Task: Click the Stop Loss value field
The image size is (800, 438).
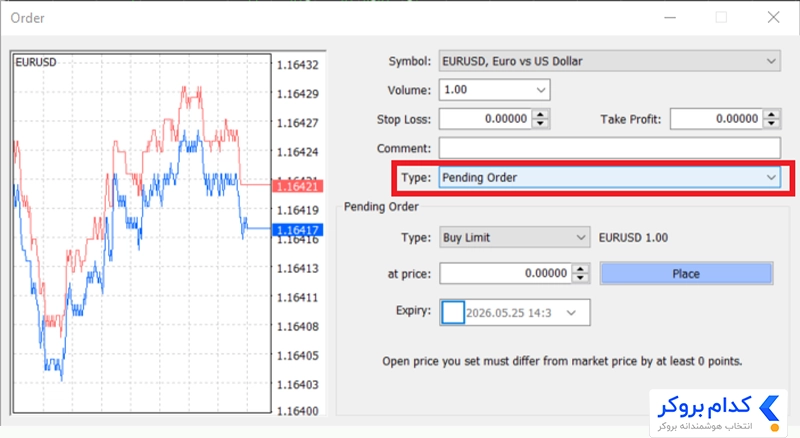Action: (x=486, y=119)
